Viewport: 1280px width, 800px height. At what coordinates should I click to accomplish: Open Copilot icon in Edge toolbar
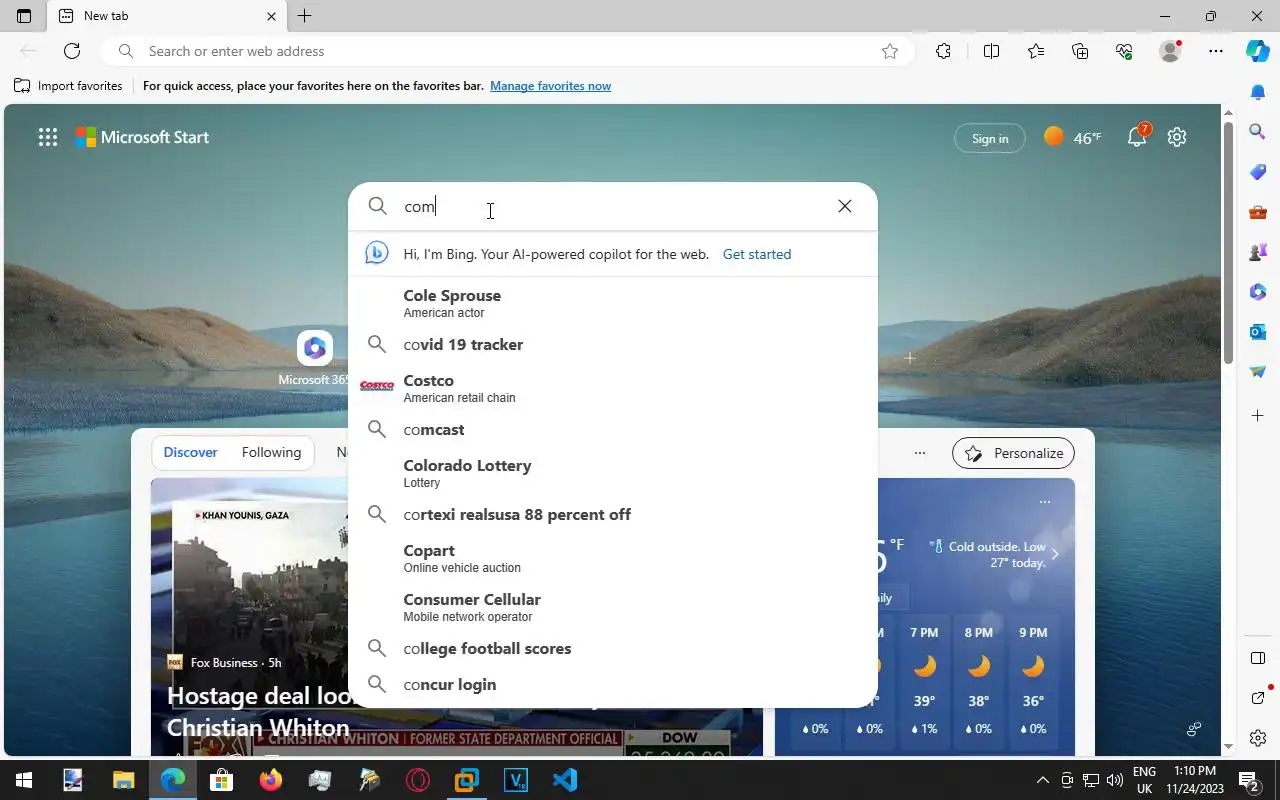pyautogui.click(x=1258, y=51)
